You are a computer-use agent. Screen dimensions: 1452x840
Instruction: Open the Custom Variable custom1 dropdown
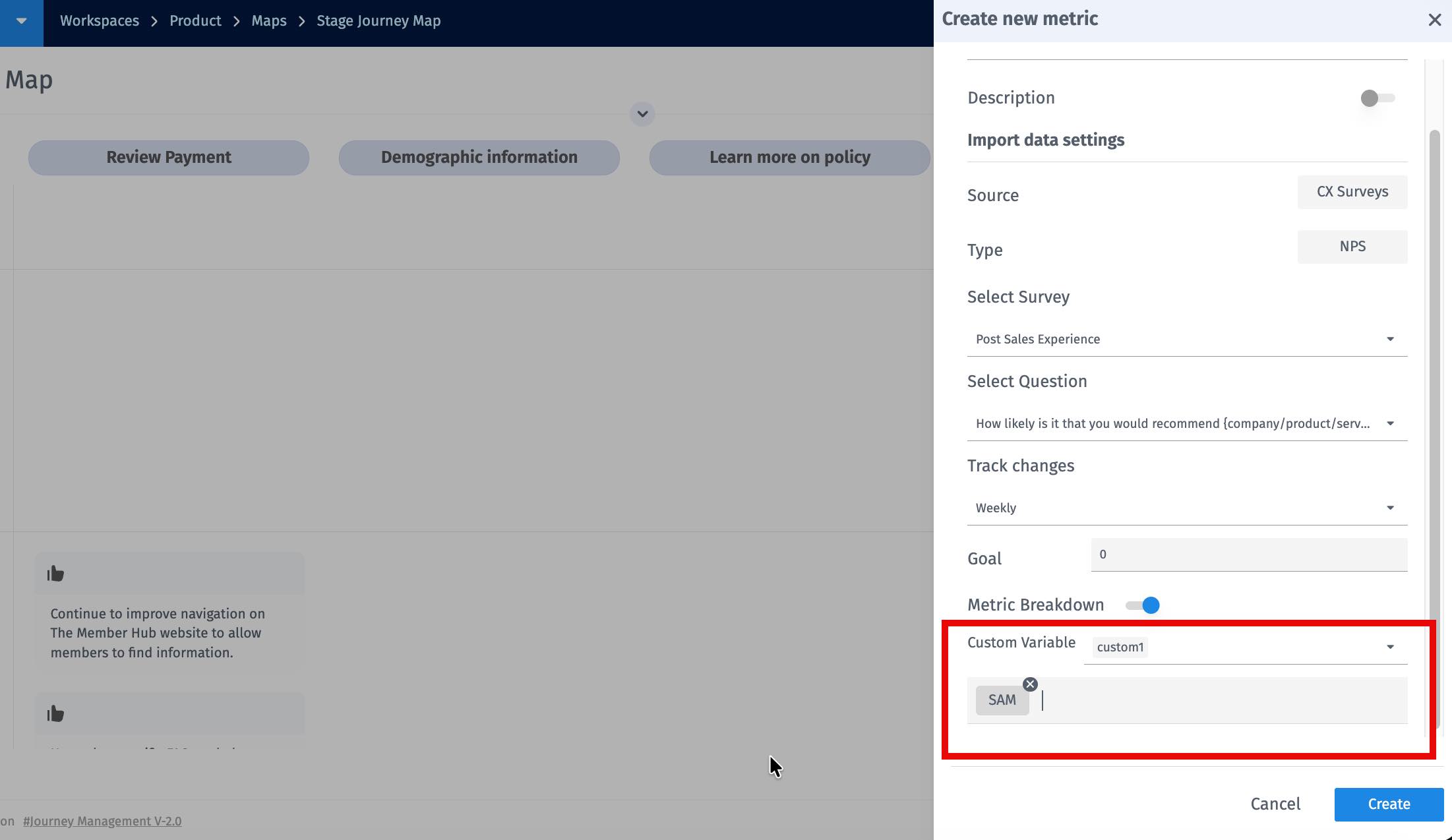1390,647
